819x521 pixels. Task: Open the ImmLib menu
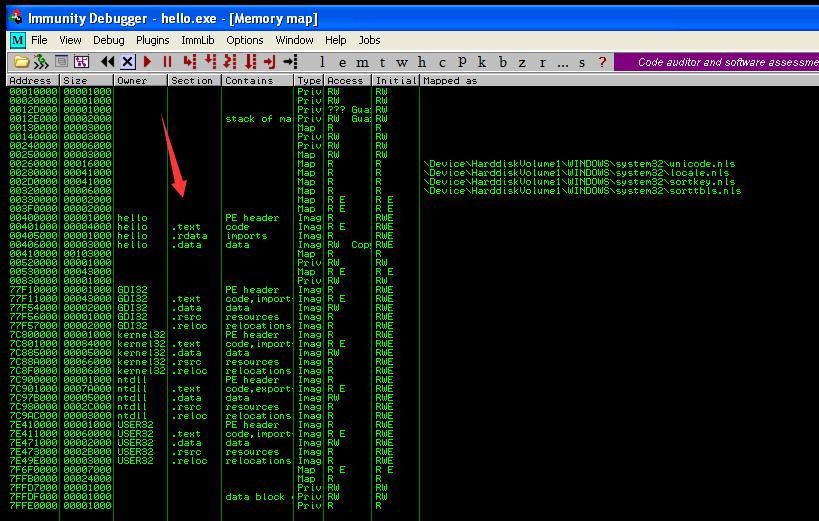tap(197, 40)
